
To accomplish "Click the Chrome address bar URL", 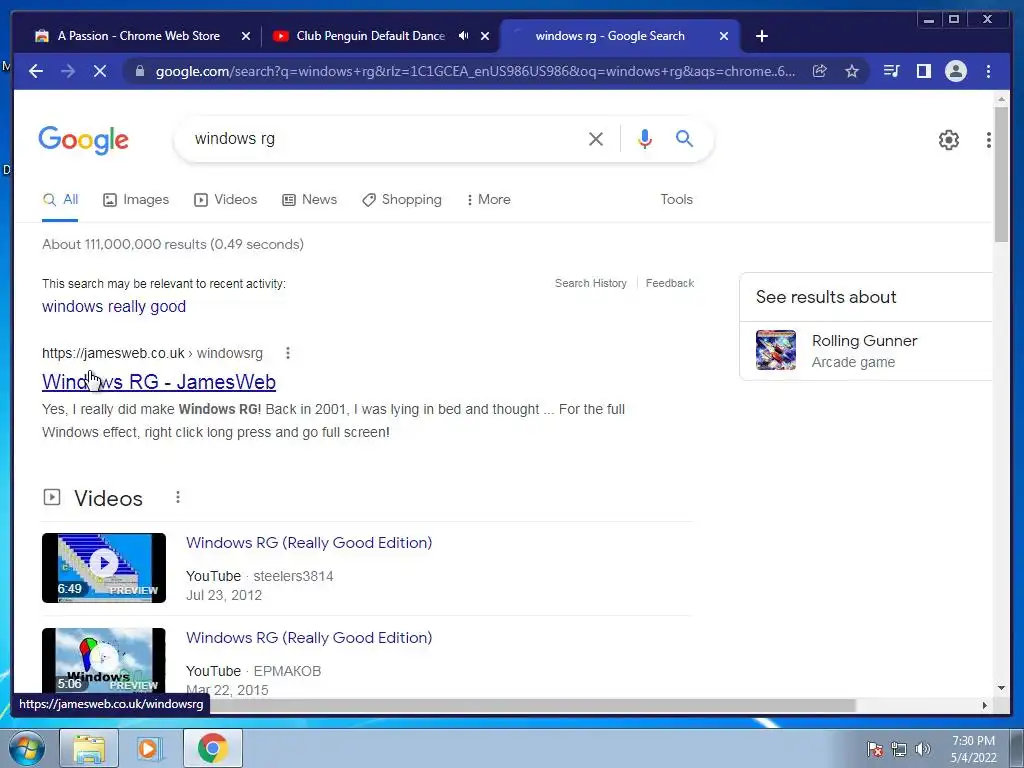I will pyautogui.click(x=475, y=71).
